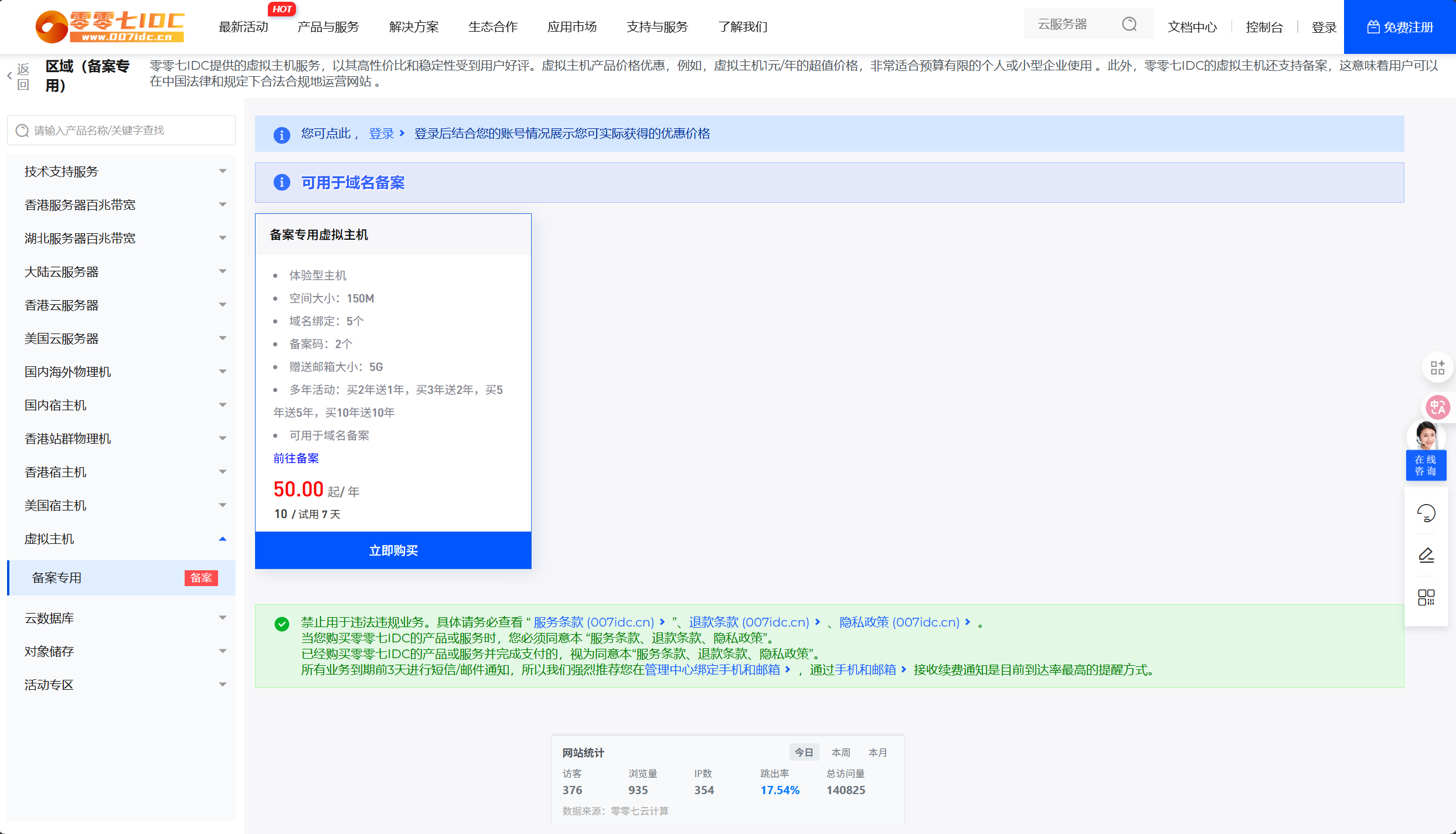The height and width of the screenshot is (834, 1456).
Task: Open 退款条款 (007idc.cn) link
Action: 749,622
